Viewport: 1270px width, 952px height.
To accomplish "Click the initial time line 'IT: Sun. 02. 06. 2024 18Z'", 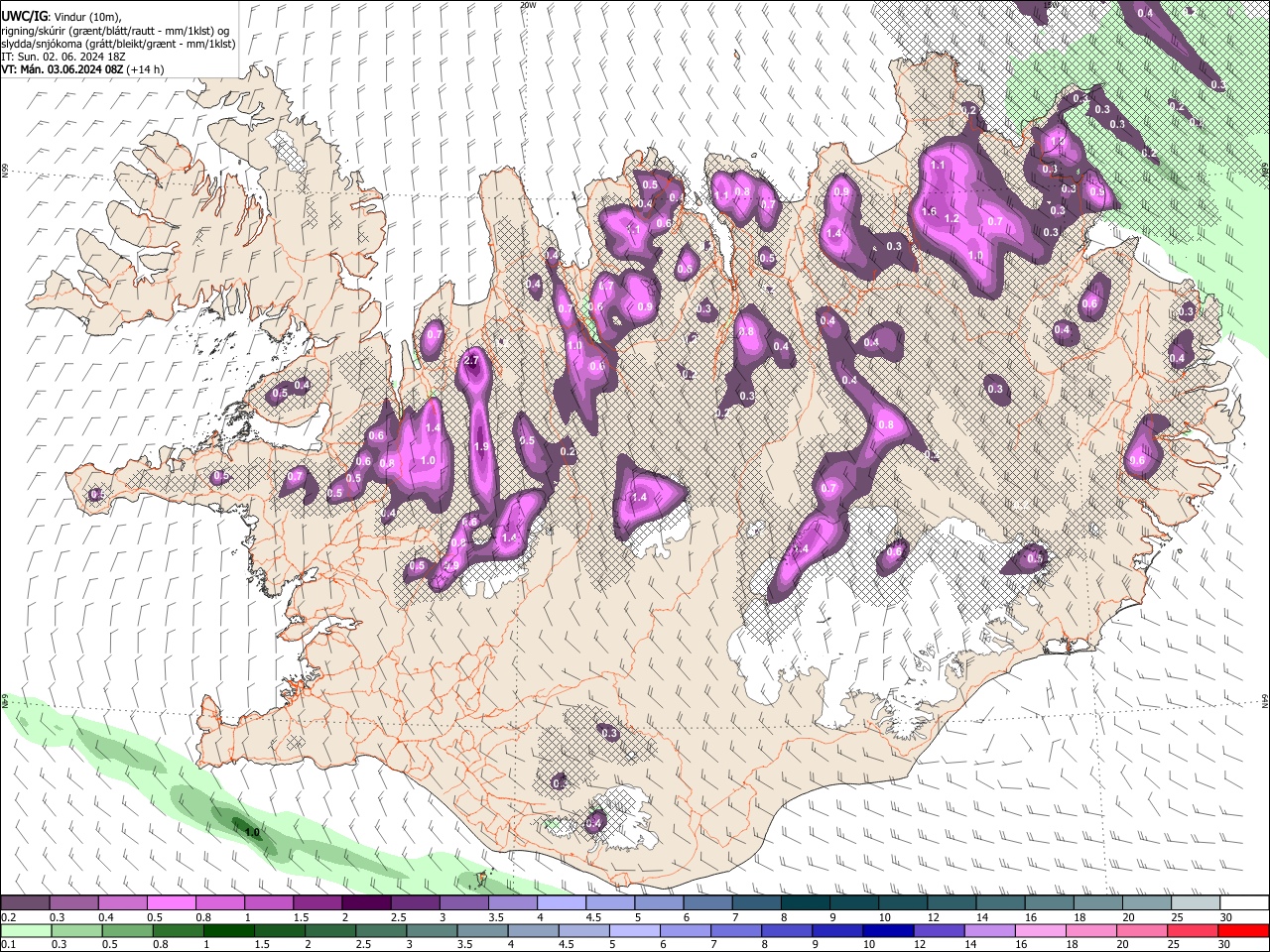I will click(x=65, y=57).
